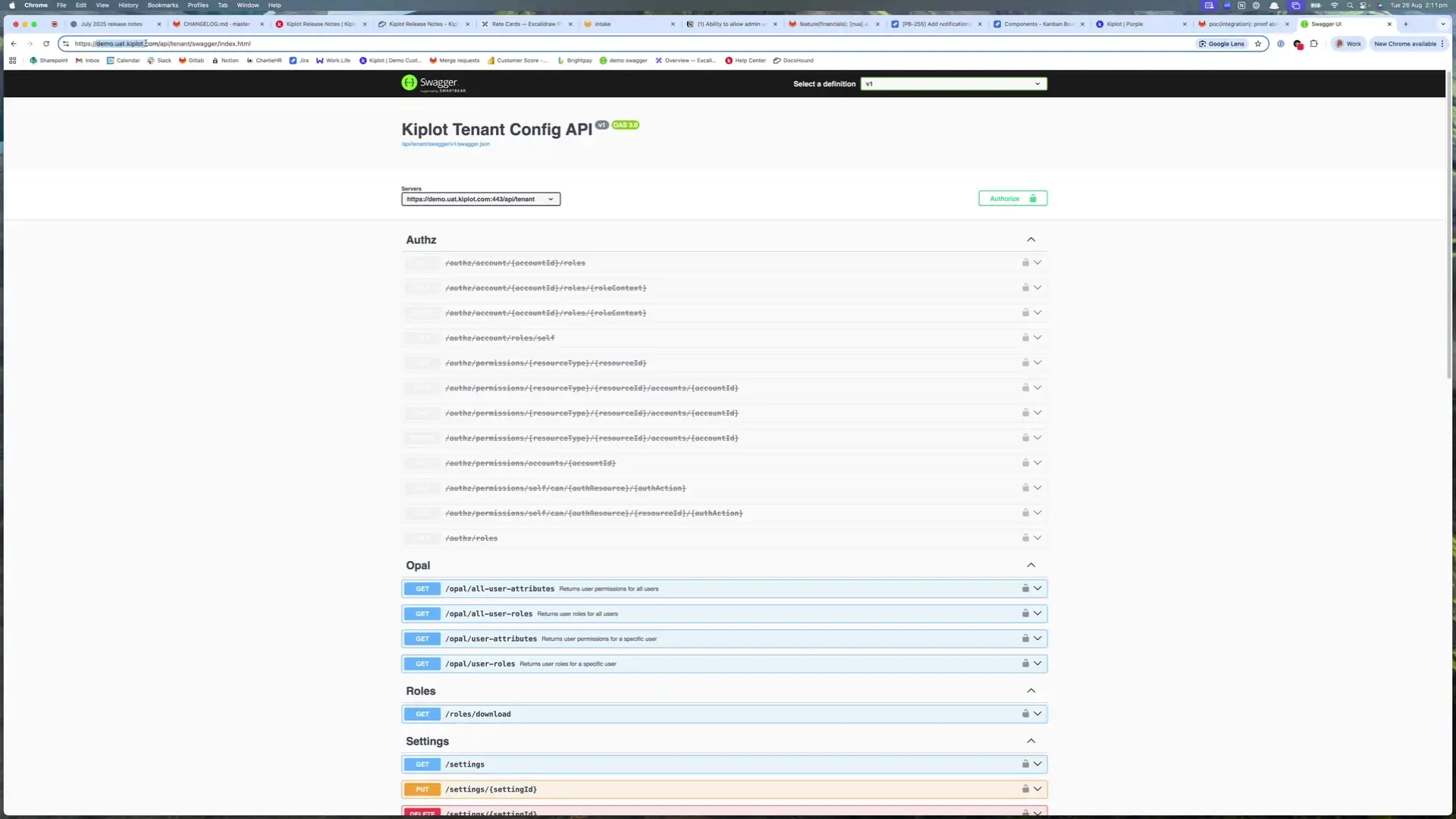Viewport: 1456px width, 819px height.
Task: Click the lock icon on /authz/account/{accountId}/roles row
Action: tap(1025, 262)
